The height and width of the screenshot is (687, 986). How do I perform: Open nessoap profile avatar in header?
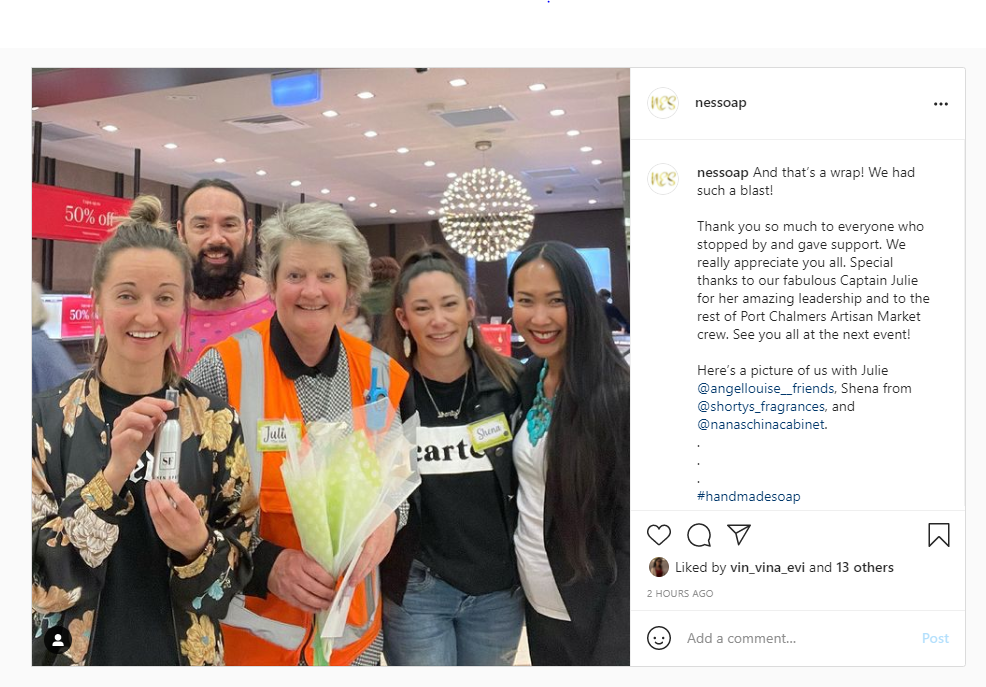click(x=663, y=103)
